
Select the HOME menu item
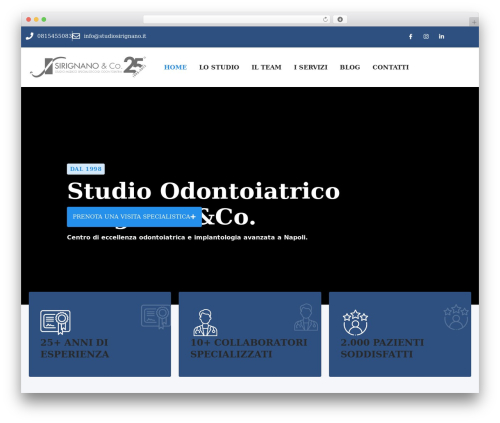point(175,67)
